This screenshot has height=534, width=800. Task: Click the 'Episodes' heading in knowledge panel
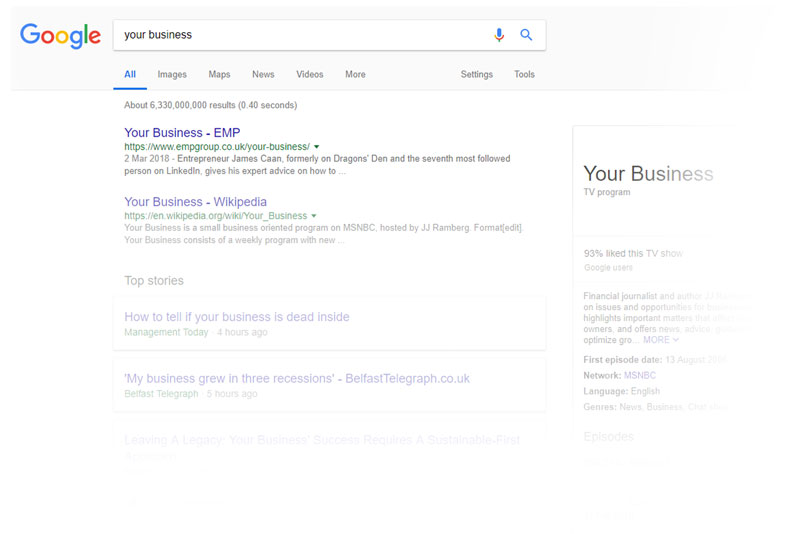[x=609, y=437]
